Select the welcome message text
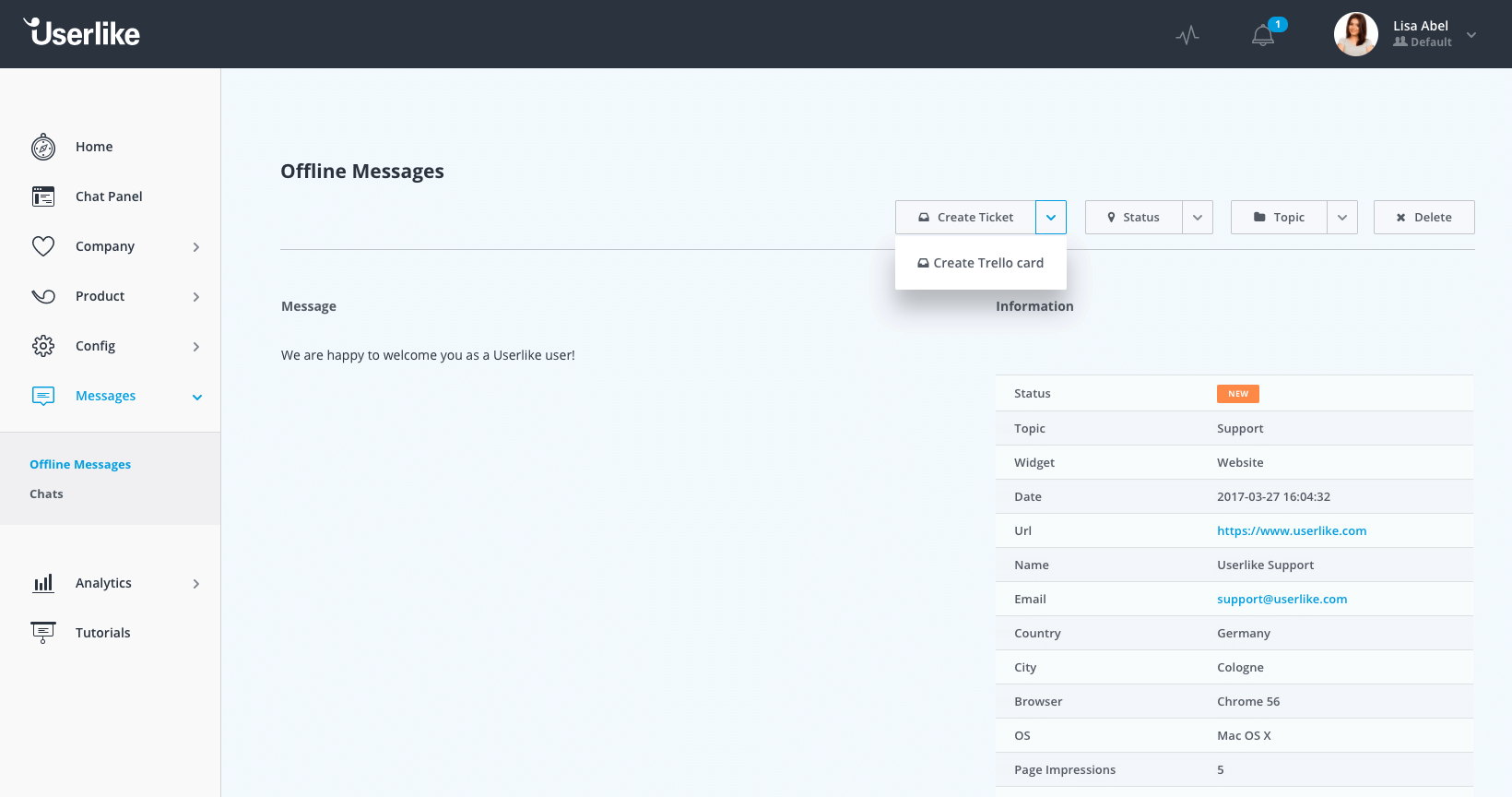 pyautogui.click(x=428, y=355)
